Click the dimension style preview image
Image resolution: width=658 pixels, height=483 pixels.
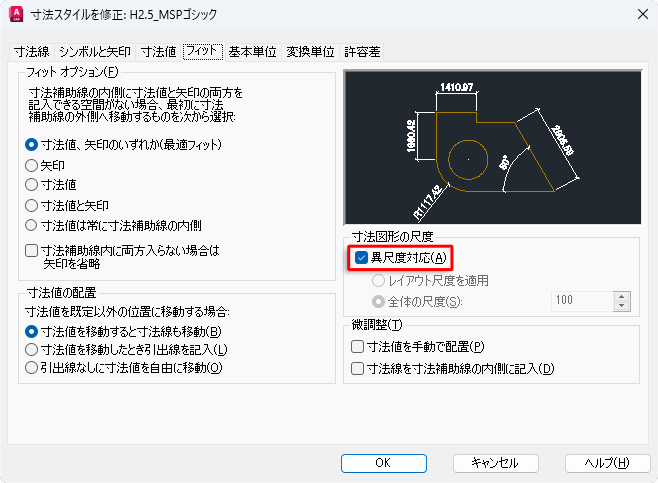[493, 148]
